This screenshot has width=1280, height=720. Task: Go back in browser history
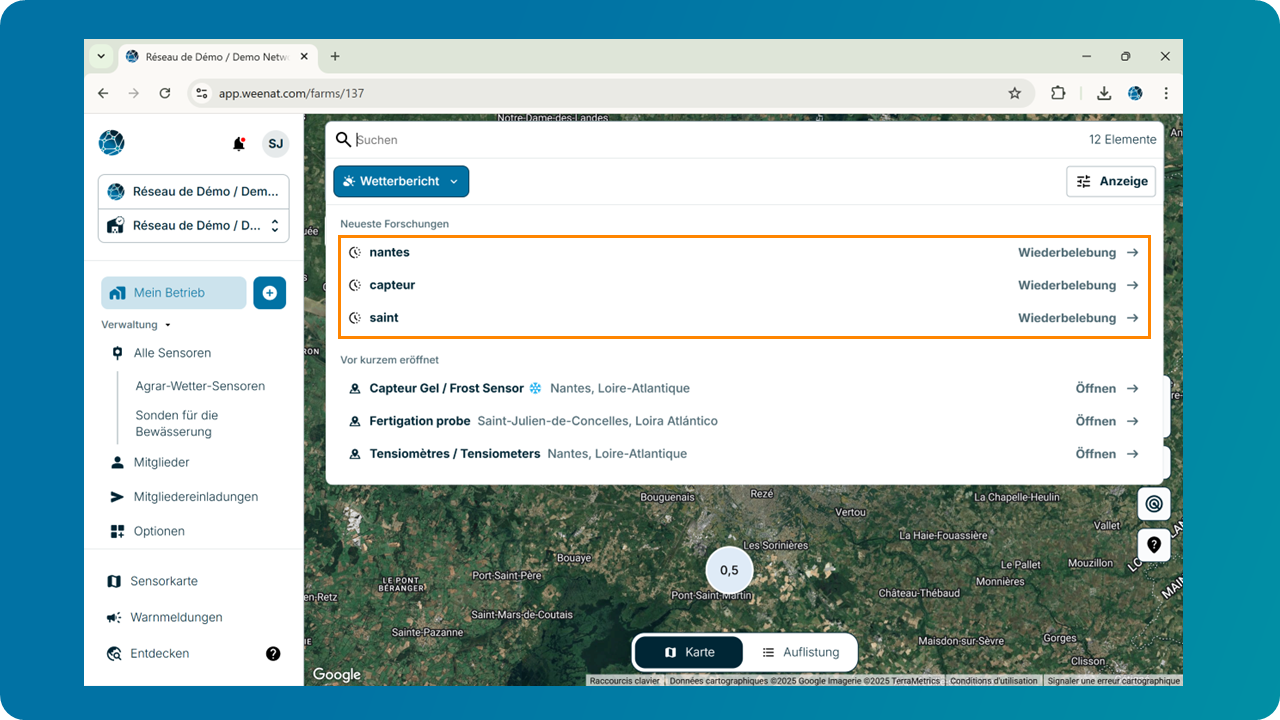coord(103,93)
